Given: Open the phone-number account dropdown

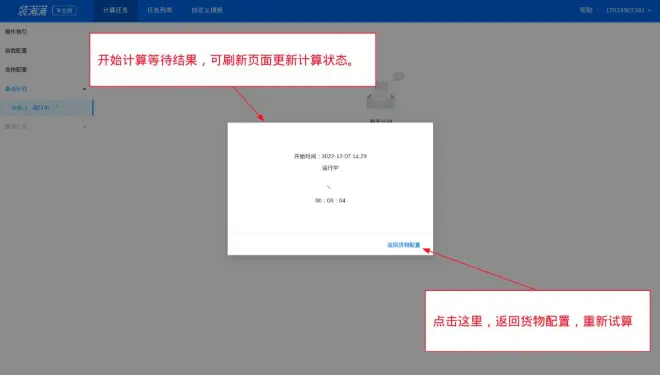Looking at the screenshot, I should [x=628, y=10].
